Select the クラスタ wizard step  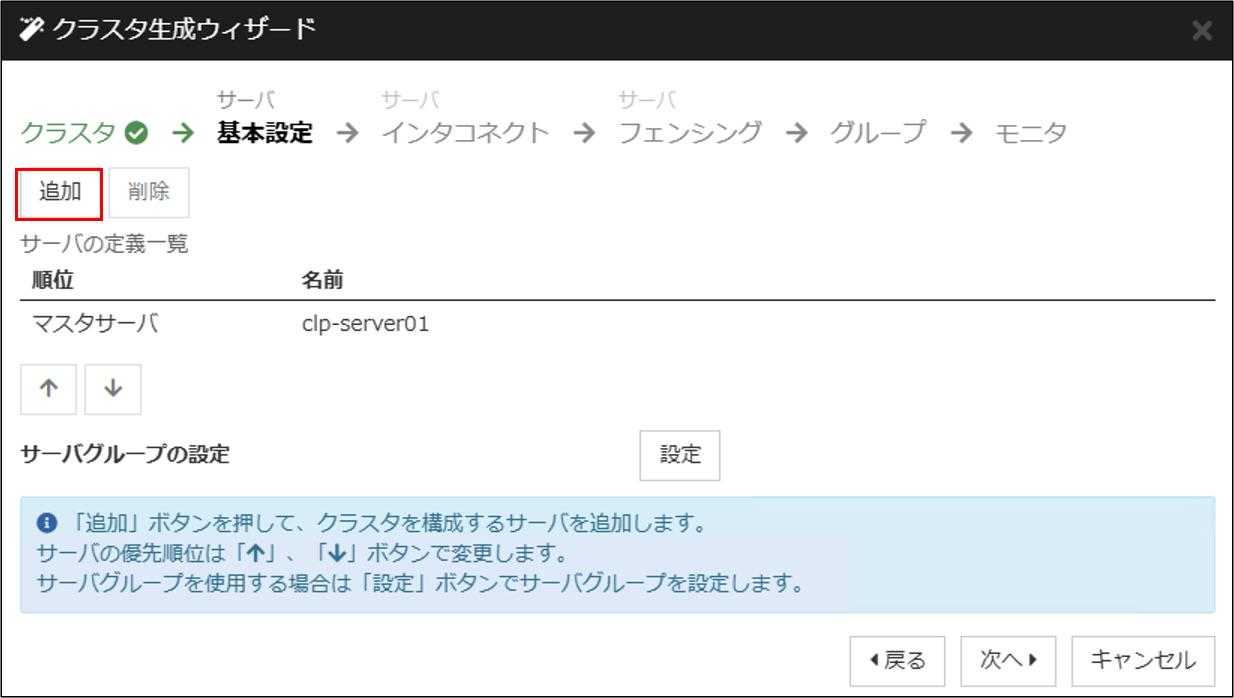[69, 133]
